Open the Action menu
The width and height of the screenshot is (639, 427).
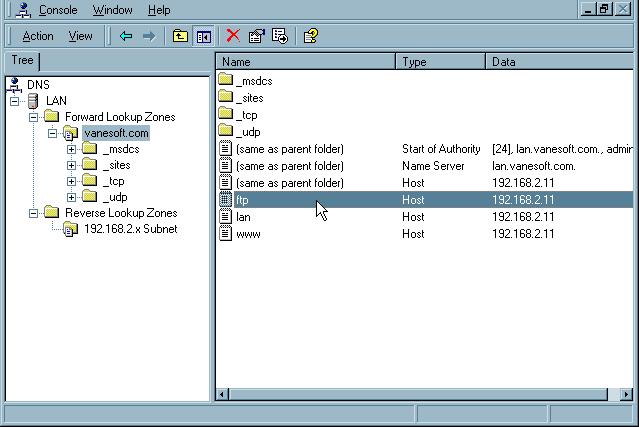coord(38,36)
